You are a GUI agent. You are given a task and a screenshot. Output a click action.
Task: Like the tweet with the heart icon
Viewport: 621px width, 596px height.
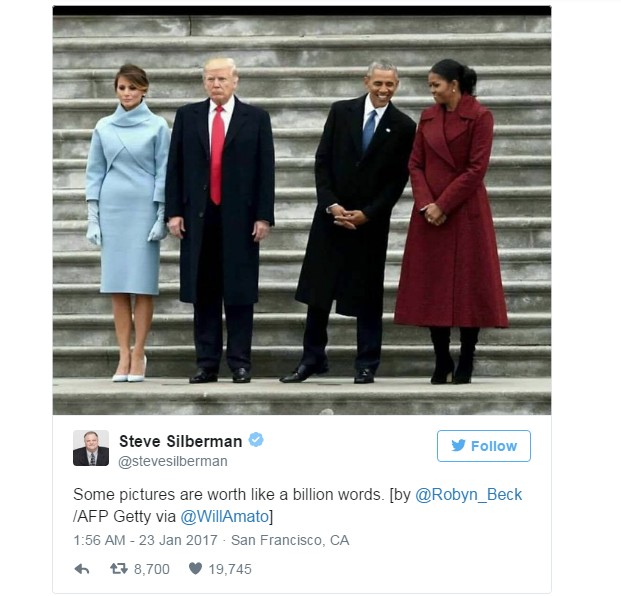click(x=195, y=568)
